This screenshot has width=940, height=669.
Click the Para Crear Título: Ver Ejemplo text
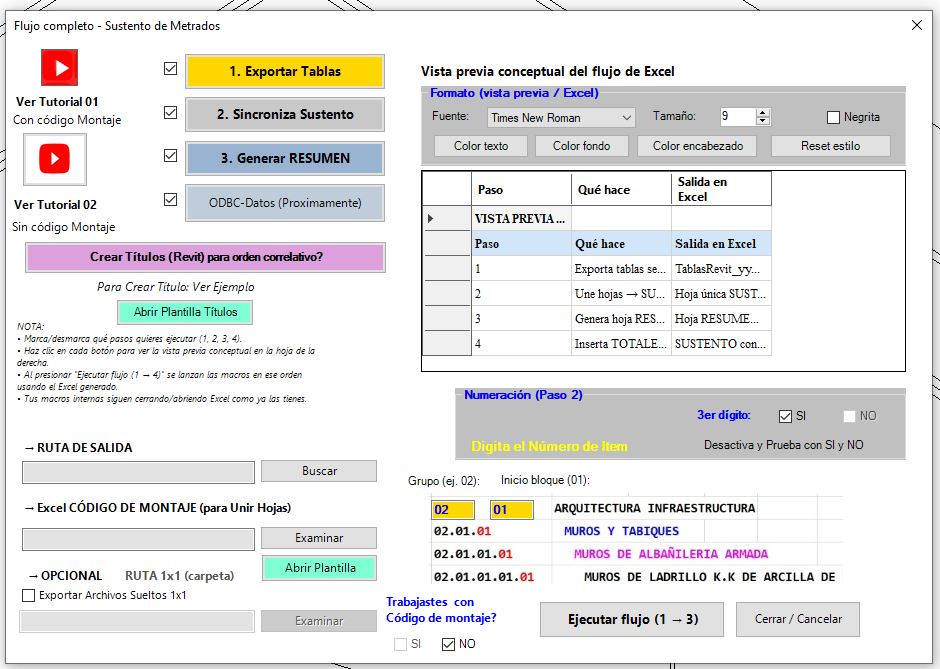176,287
